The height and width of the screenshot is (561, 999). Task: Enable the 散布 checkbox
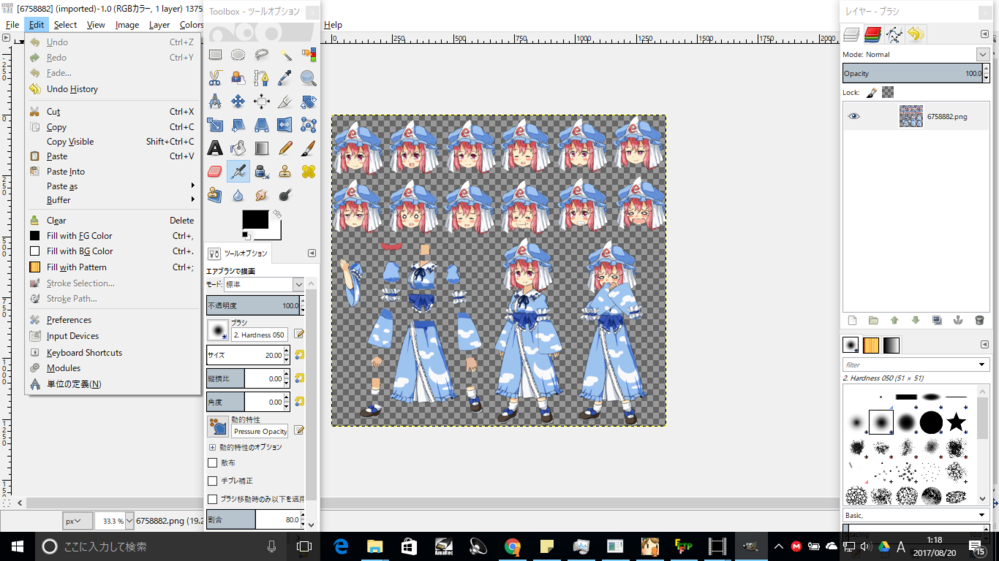[x=213, y=463]
